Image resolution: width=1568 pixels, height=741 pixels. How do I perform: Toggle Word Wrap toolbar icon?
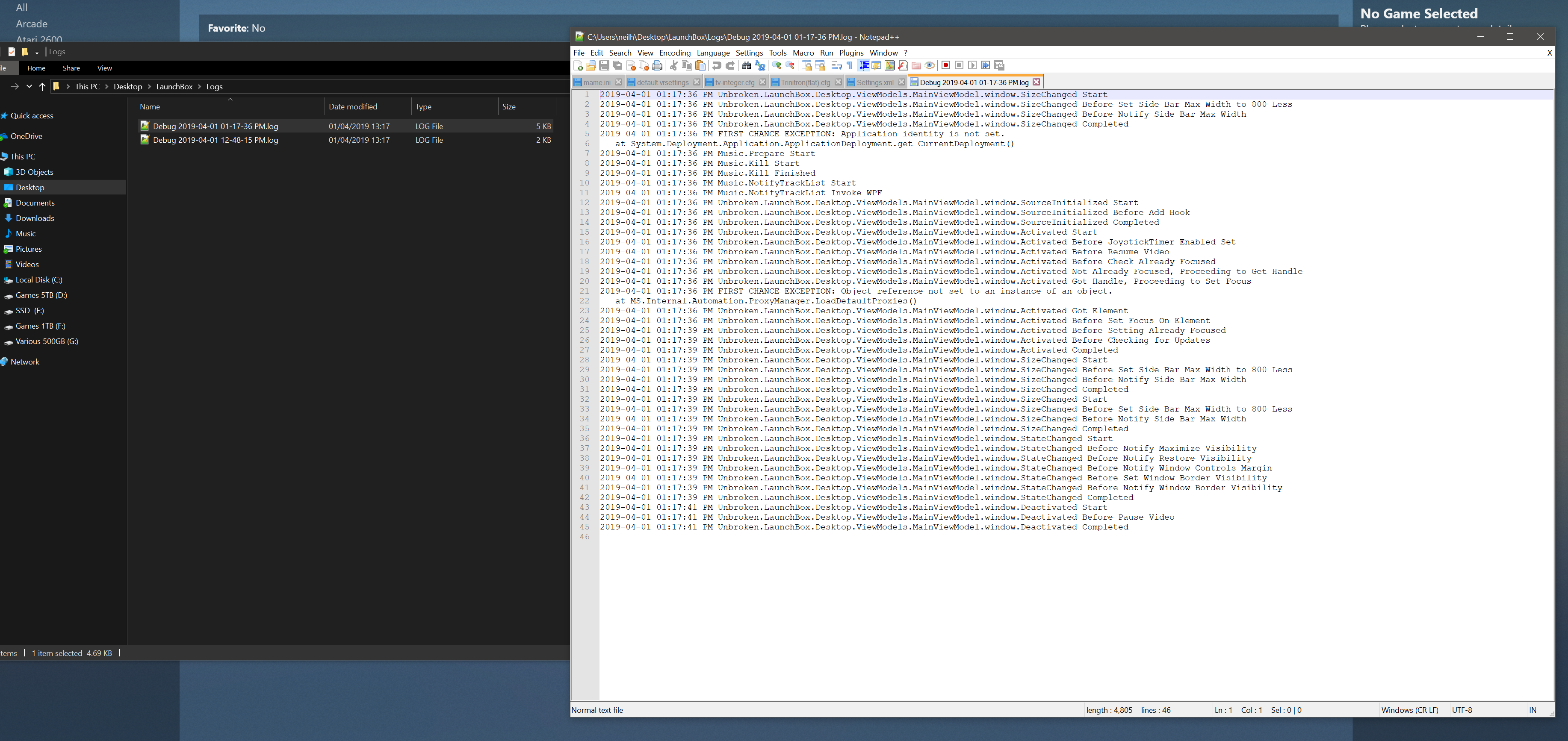pos(836,66)
